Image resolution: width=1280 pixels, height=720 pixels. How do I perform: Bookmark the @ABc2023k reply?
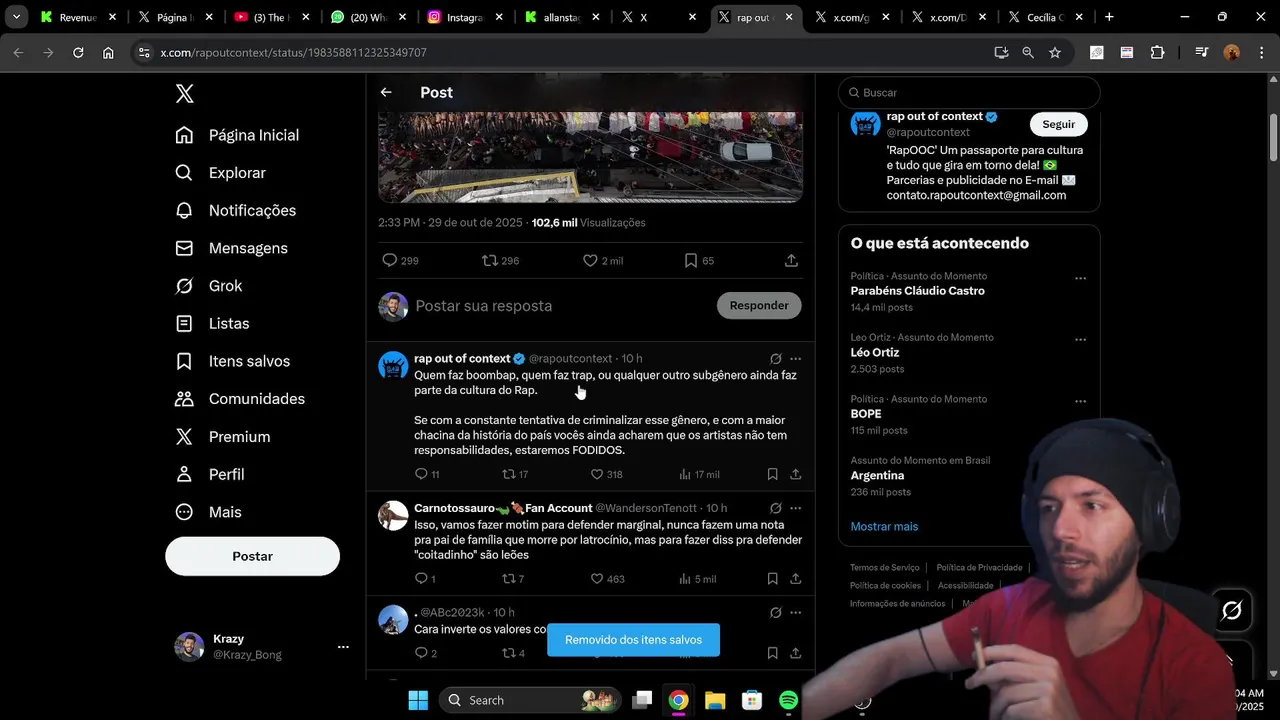click(772, 653)
